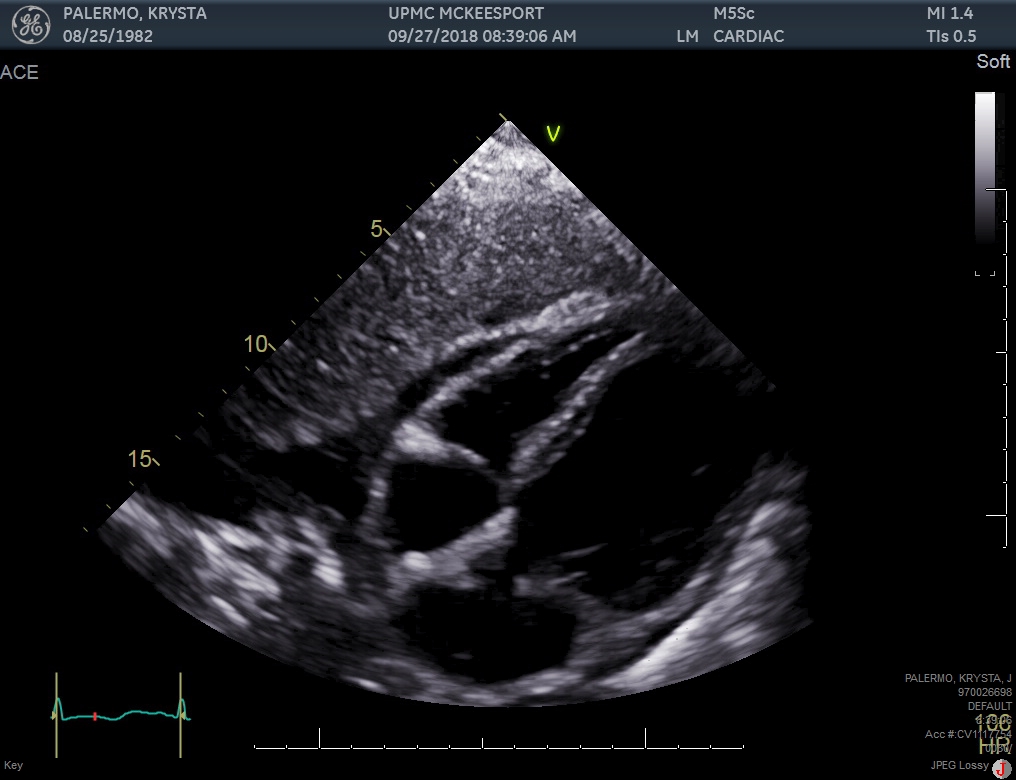Click the yellow V probe orientation marker
This screenshot has height=780, width=1016.
pos(552,133)
